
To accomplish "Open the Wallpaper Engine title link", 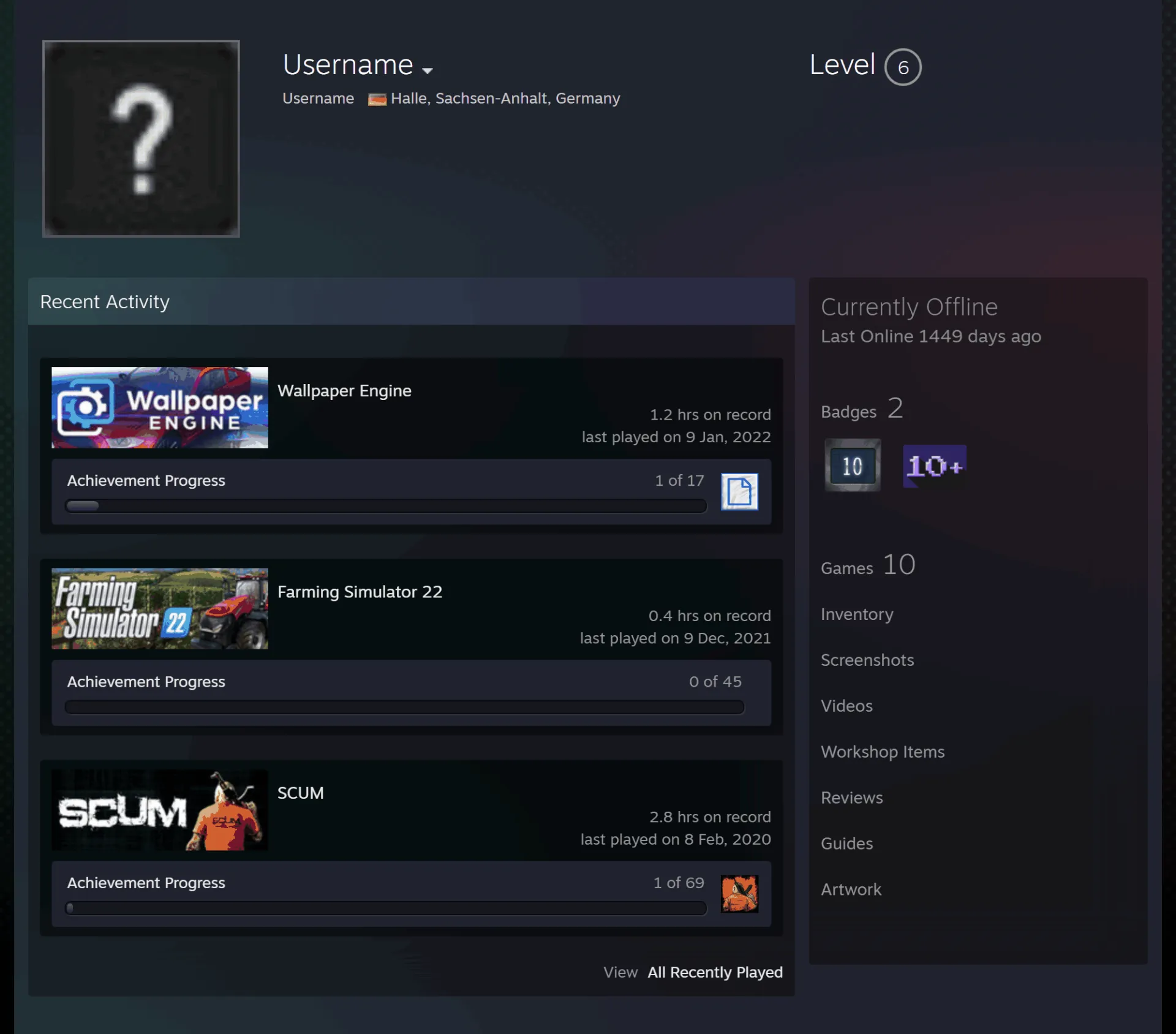I will coord(344,391).
